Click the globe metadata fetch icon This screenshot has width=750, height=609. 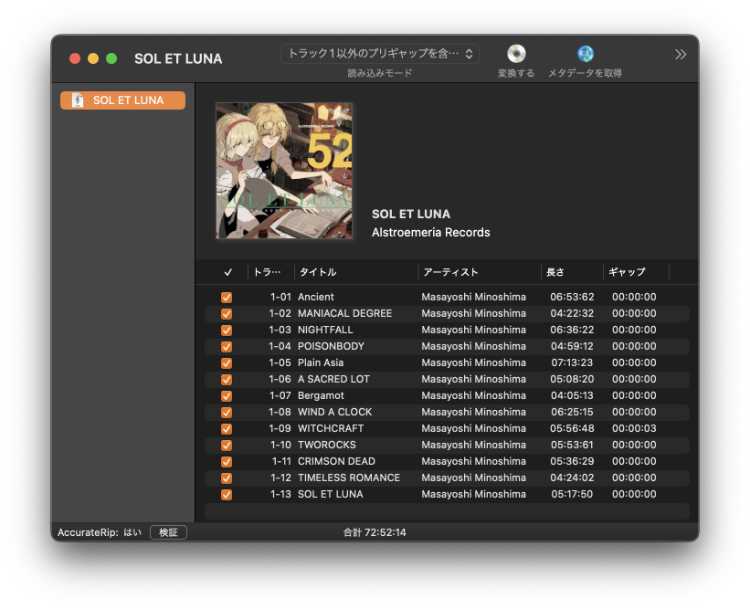click(x=585, y=54)
